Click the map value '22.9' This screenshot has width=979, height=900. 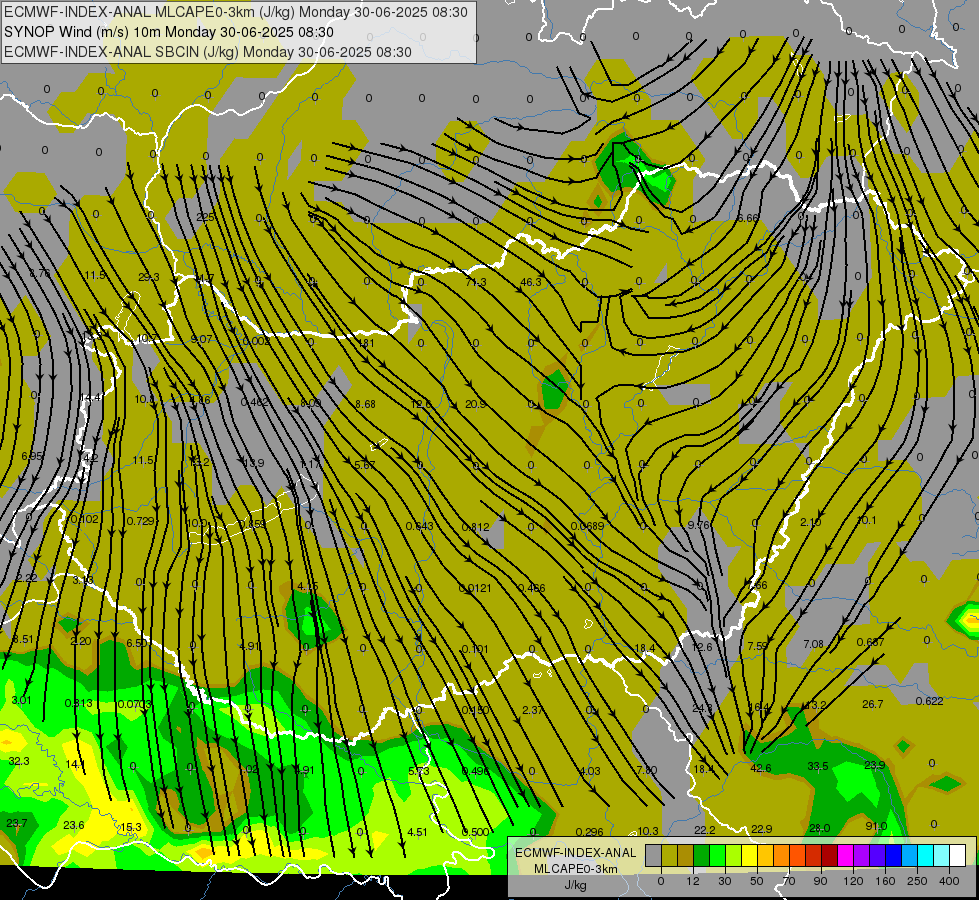[761, 829]
